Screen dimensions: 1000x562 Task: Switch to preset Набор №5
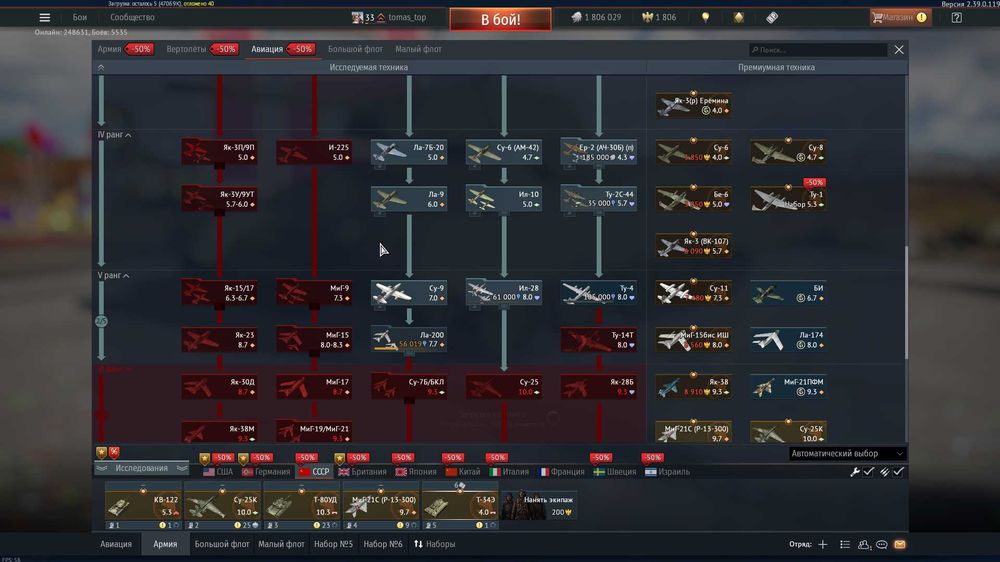coord(333,544)
